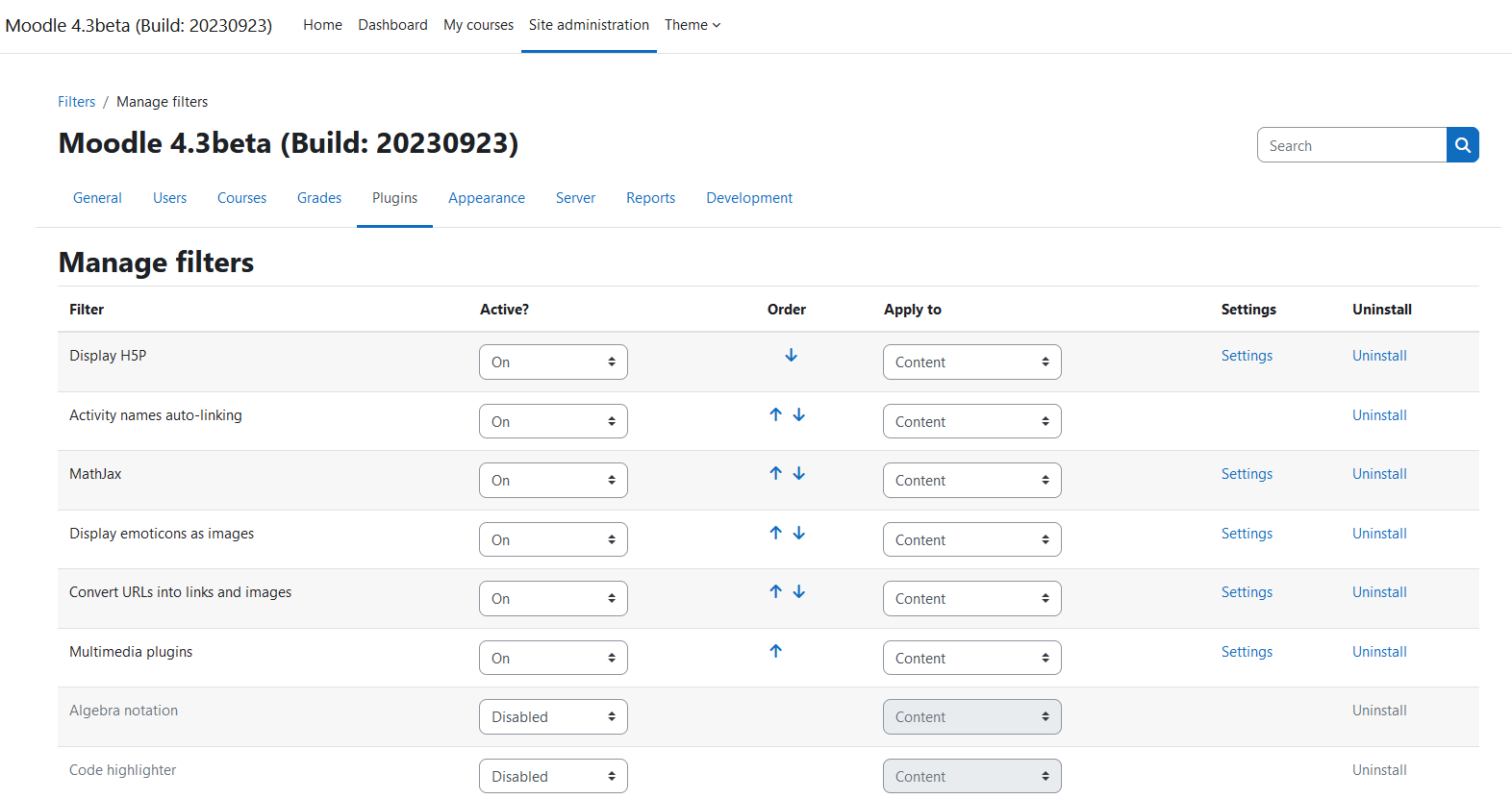Open Active dropdown for Multimedia plugins

pyautogui.click(x=553, y=658)
